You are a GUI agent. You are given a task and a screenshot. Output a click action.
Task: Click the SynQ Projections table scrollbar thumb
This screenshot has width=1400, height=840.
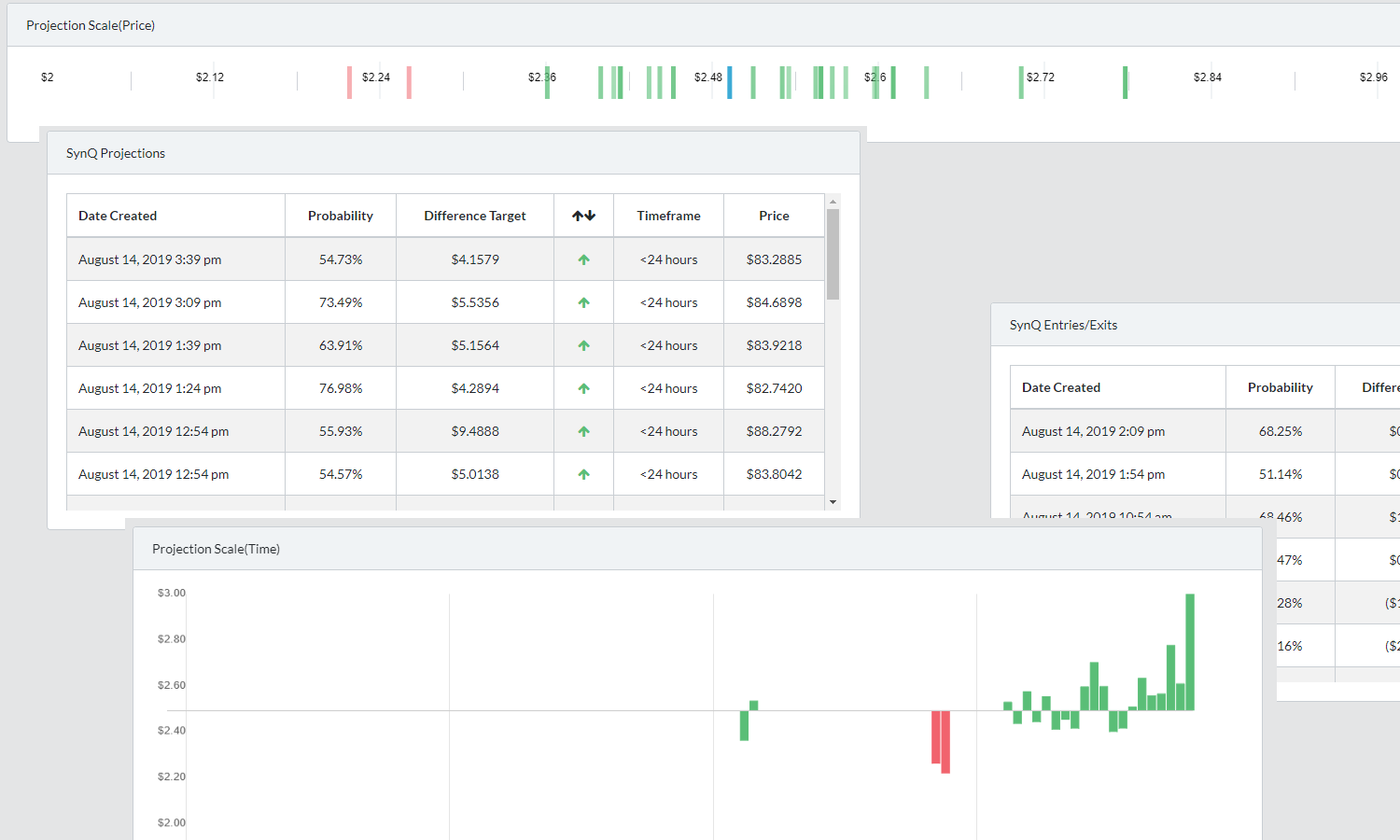click(833, 254)
